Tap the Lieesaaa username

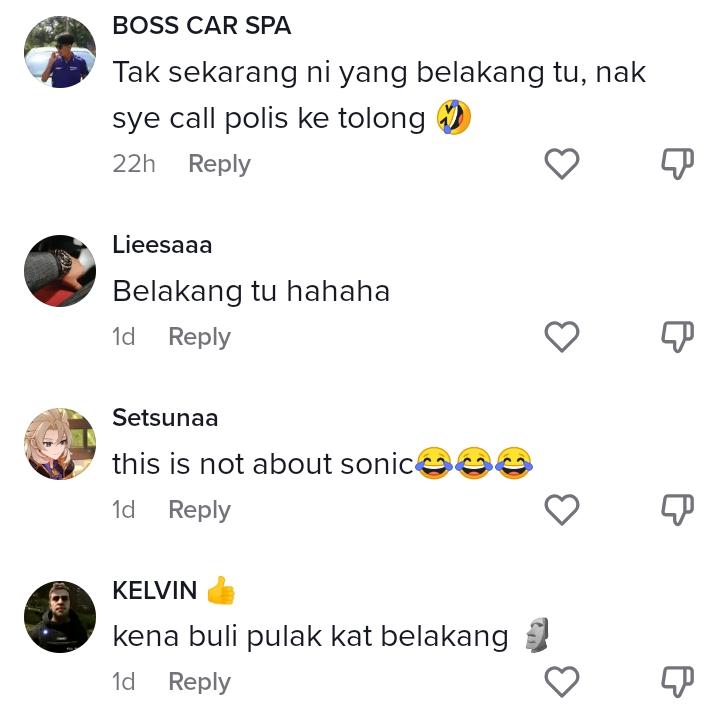(162, 245)
